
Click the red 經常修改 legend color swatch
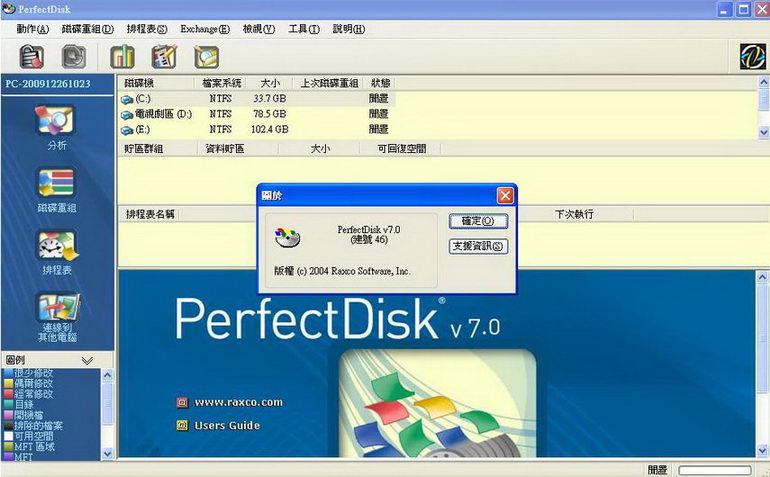point(9,394)
